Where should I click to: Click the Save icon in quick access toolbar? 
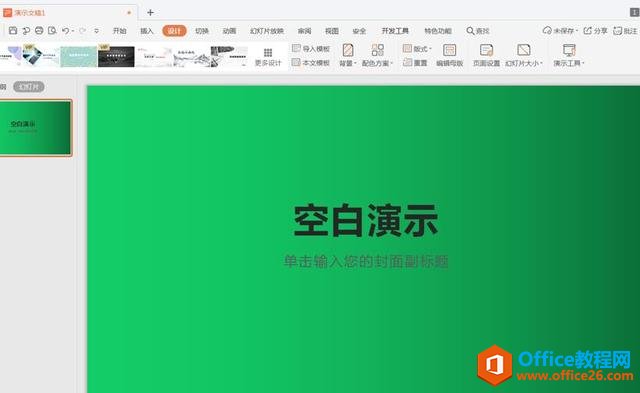click(x=13, y=31)
